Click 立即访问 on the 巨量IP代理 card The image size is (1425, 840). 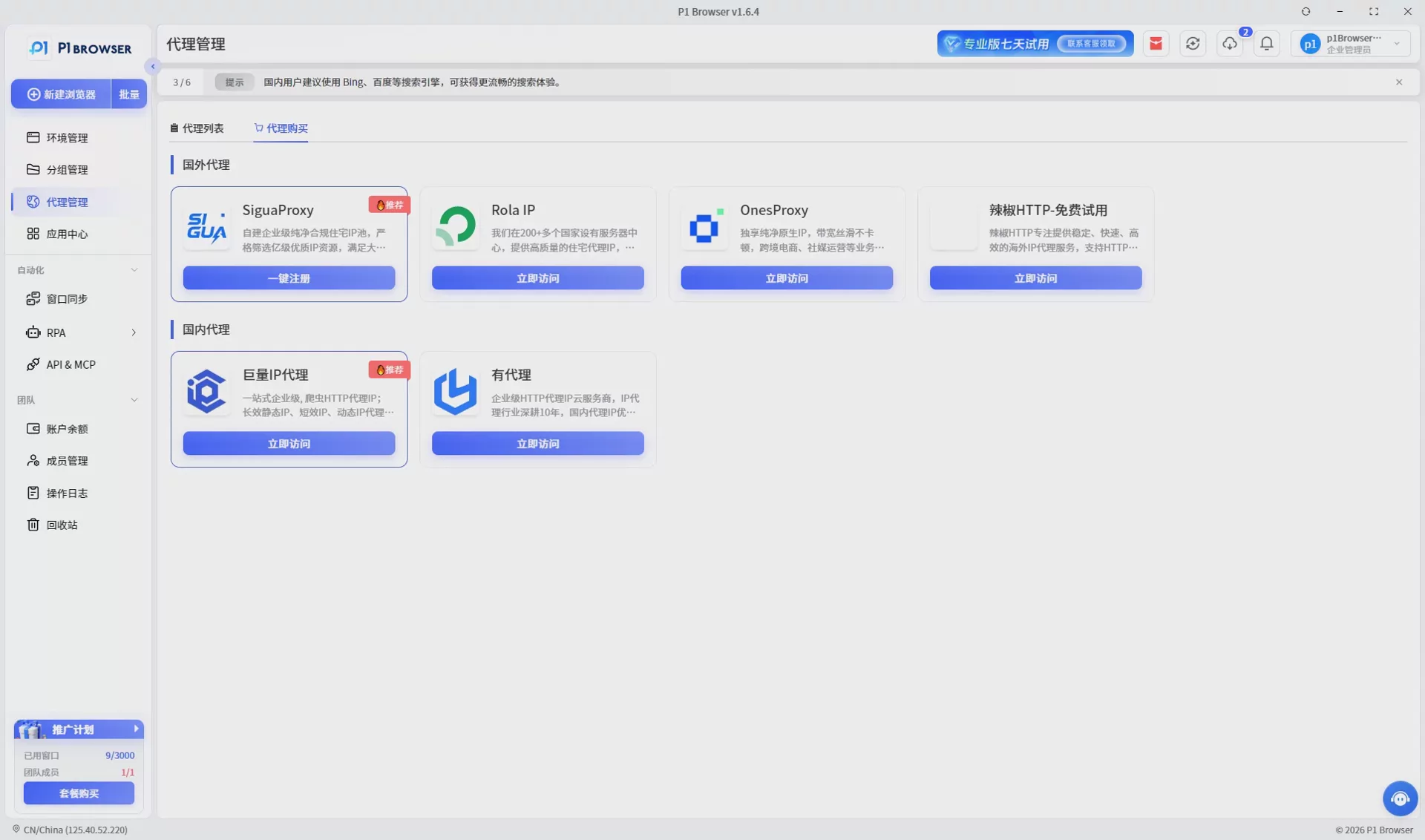pyautogui.click(x=289, y=444)
